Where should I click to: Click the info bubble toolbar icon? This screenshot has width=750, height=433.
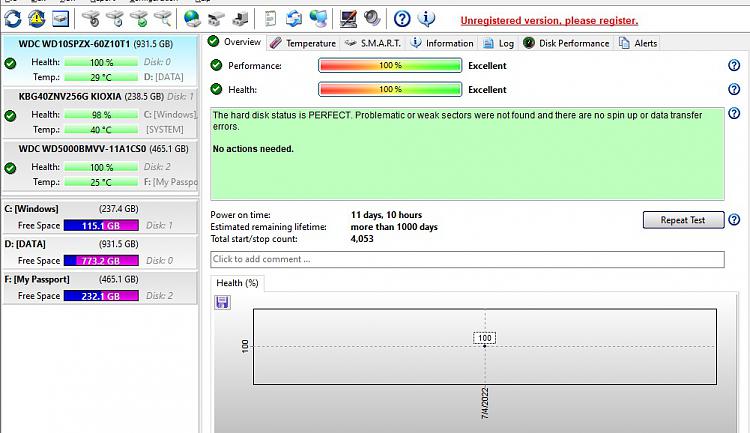[426, 19]
